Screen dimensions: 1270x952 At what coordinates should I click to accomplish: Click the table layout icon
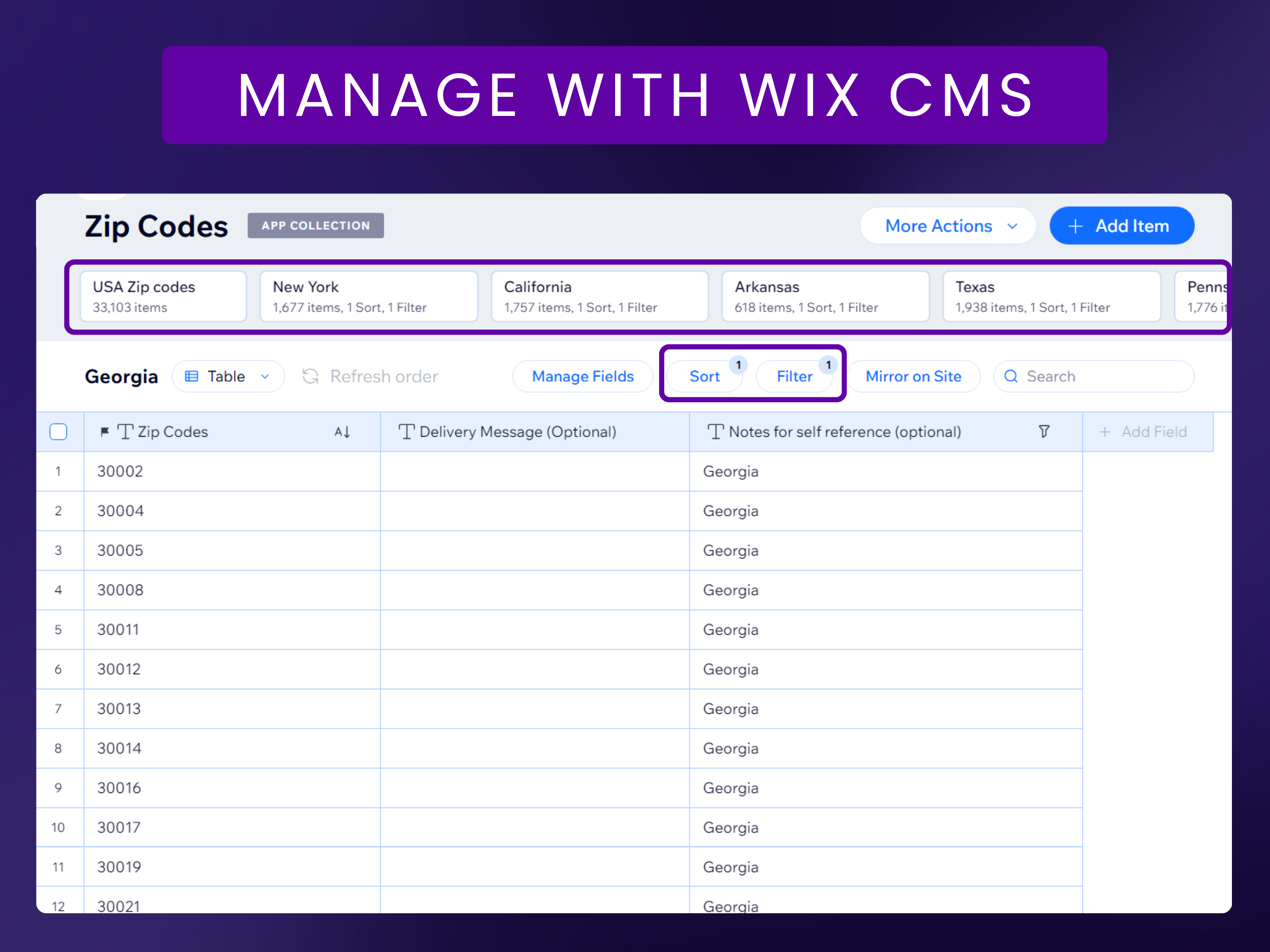(191, 377)
